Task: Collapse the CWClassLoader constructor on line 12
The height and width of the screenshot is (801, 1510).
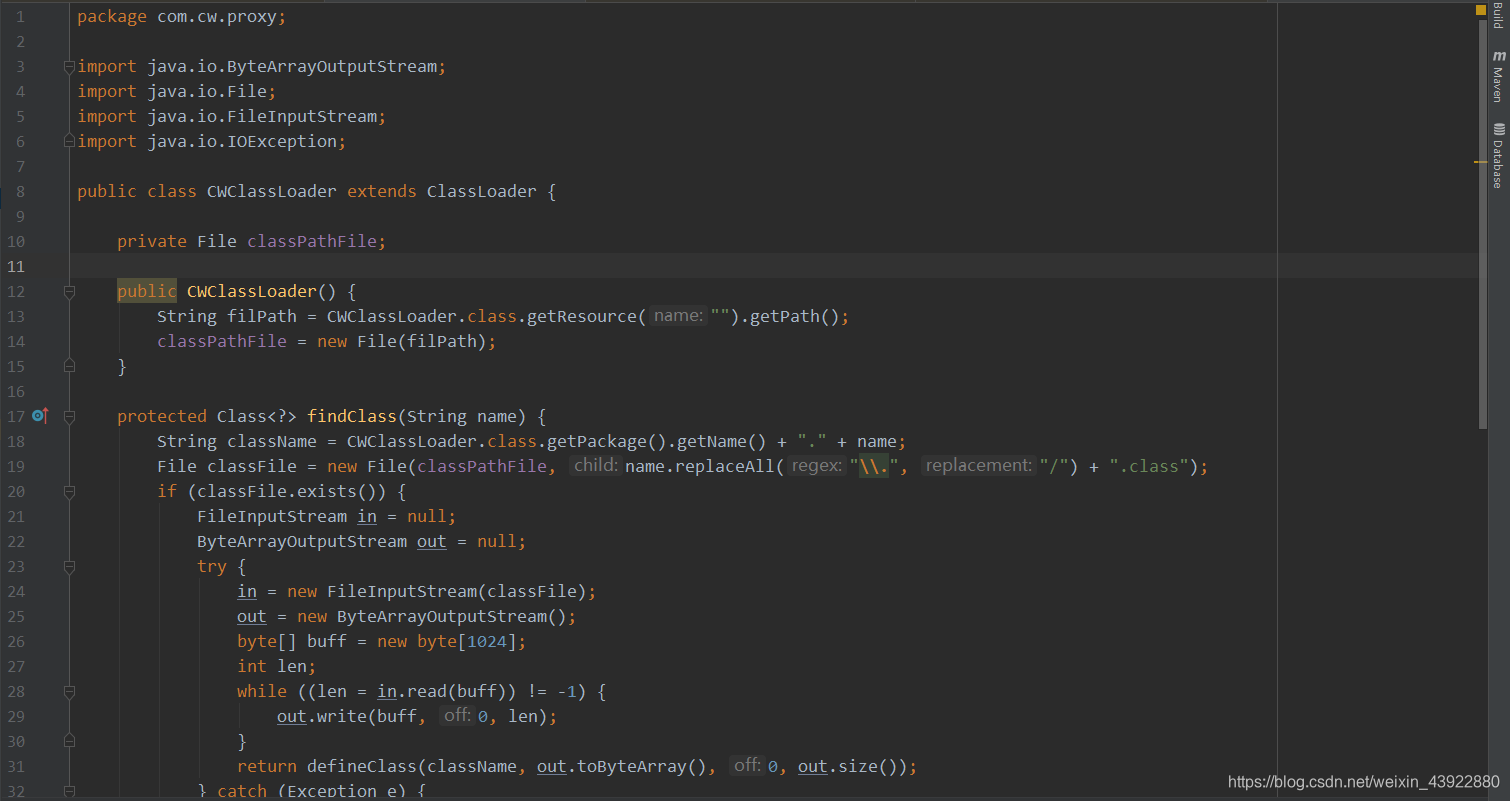Action: 69,292
